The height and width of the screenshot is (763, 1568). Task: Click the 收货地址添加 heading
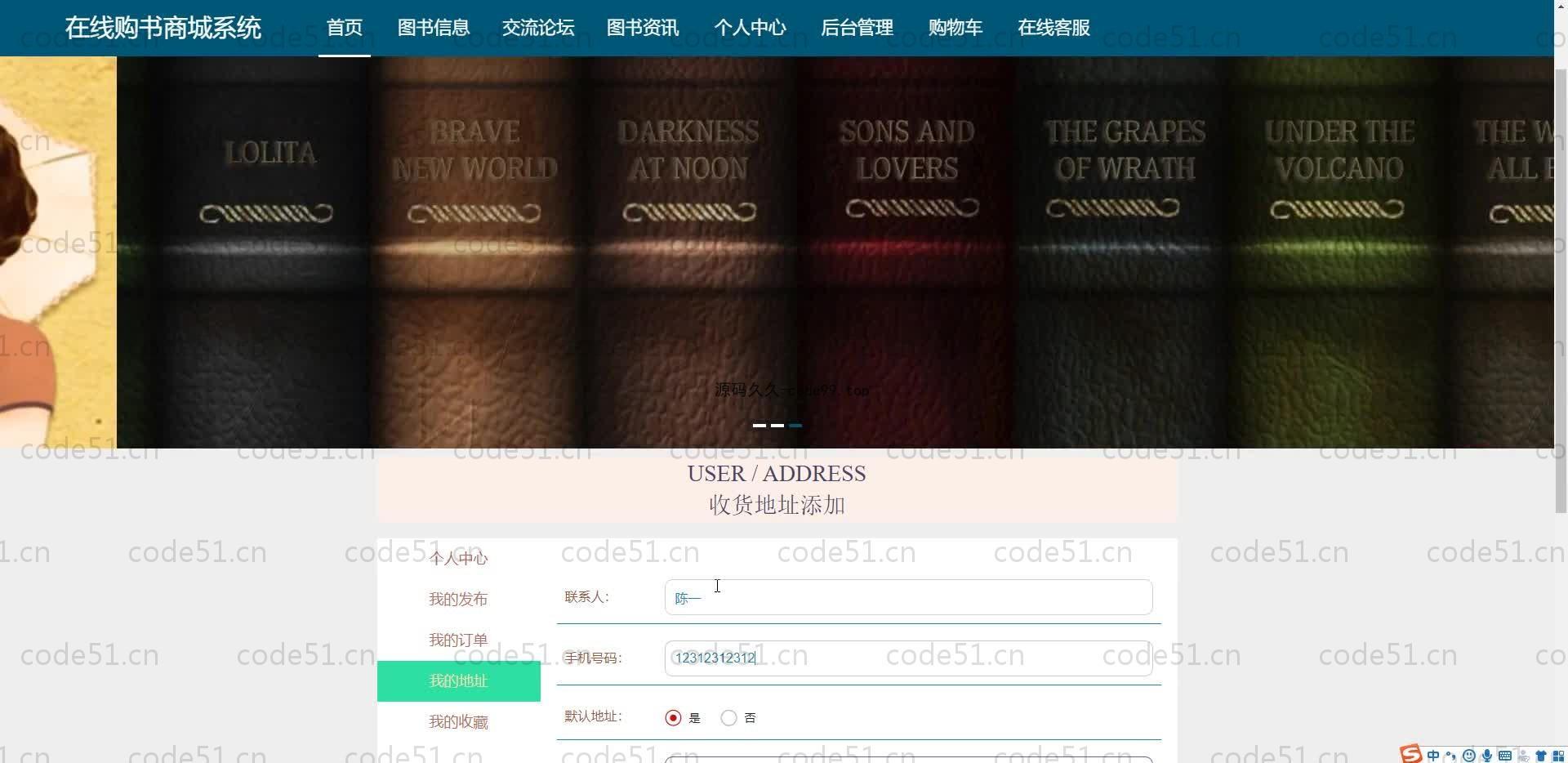tap(777, 505)
